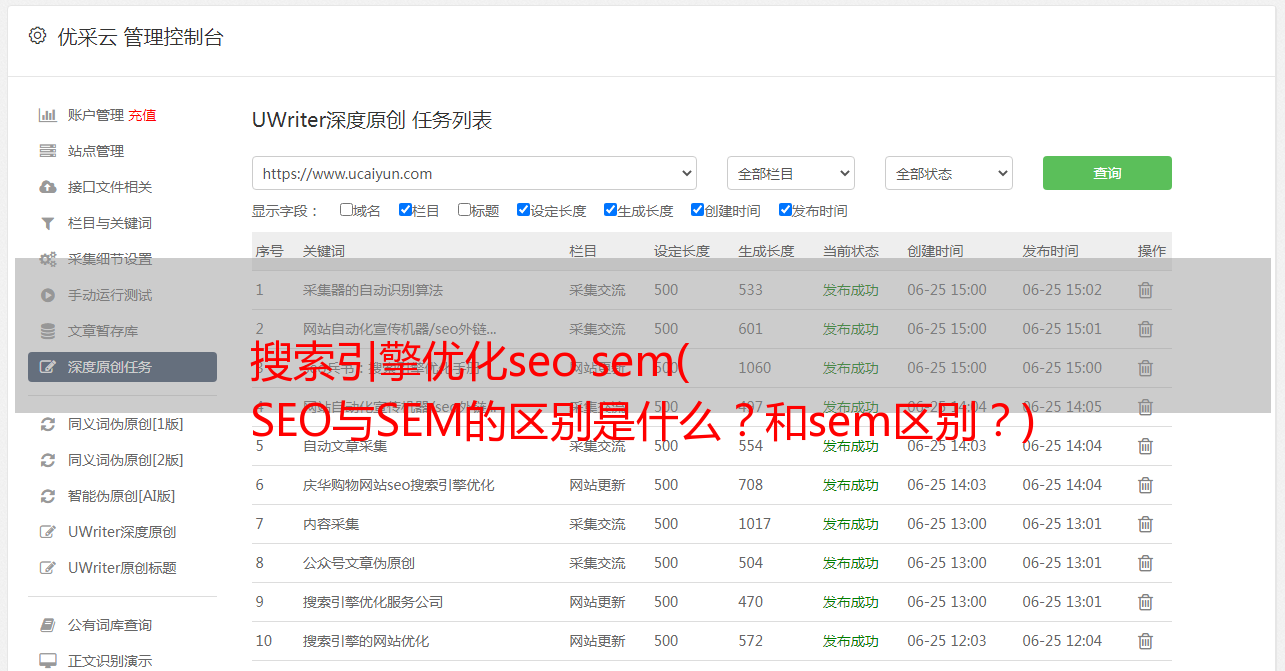Open the 全部状态 status dropdown
The width and height of the screenshot is (1285, 671).
(948, 173)
